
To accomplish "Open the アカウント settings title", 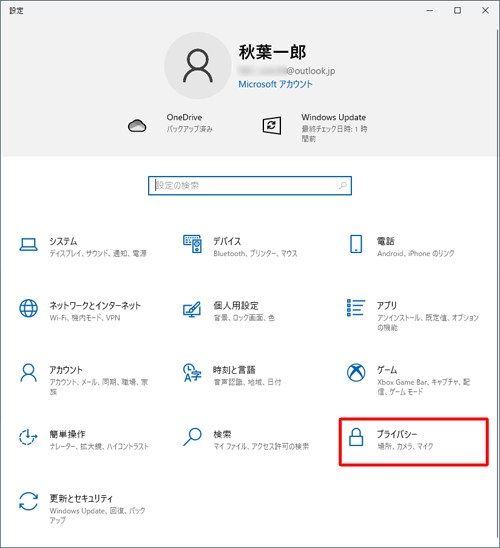I will pos(66,370).
